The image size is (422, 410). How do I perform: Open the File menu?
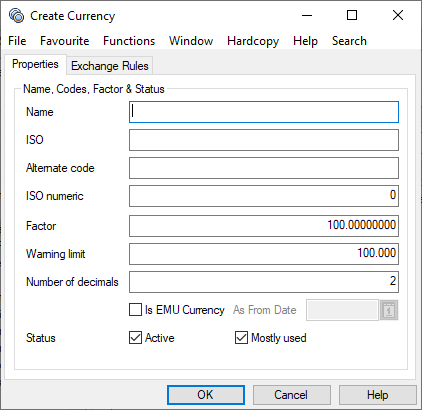[17, 41]
